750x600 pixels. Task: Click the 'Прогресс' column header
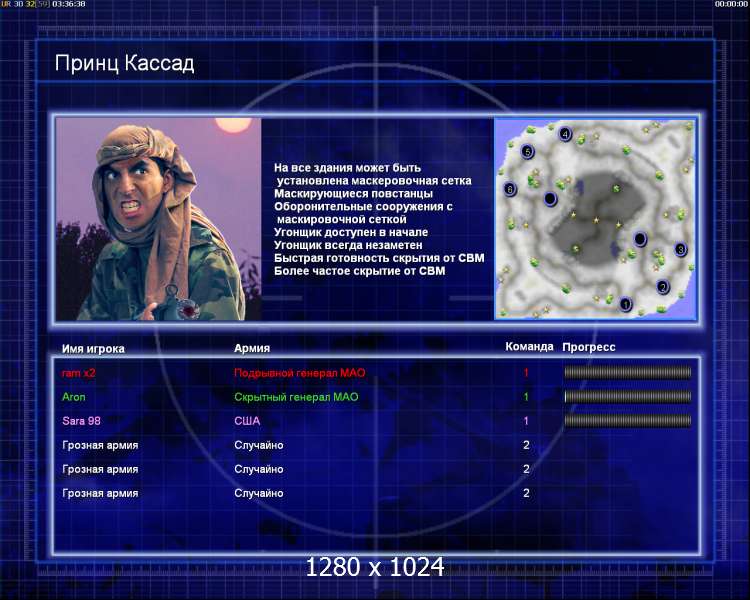click(589, 347)
